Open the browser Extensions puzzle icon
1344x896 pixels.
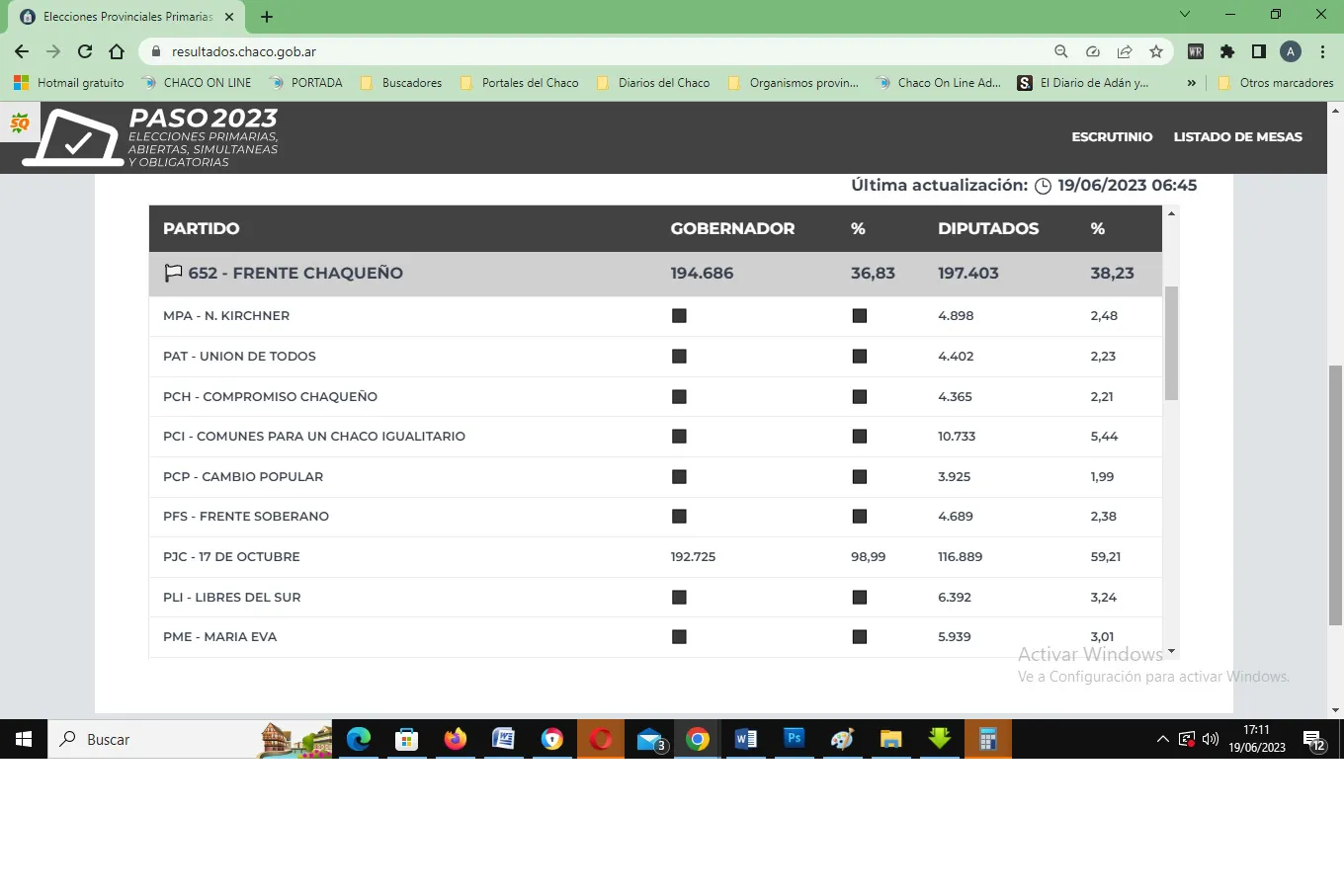point(1226,51)
